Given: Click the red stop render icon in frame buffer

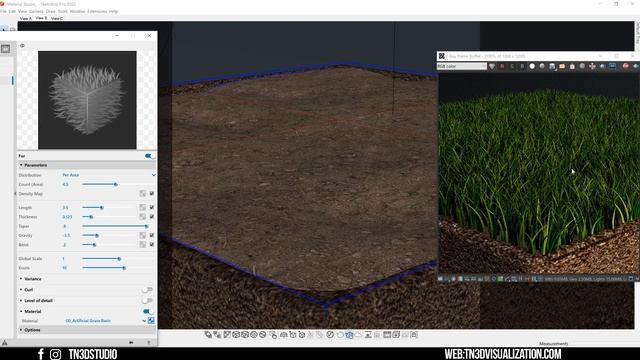Looking at the screenshot, I should [626, 66].
